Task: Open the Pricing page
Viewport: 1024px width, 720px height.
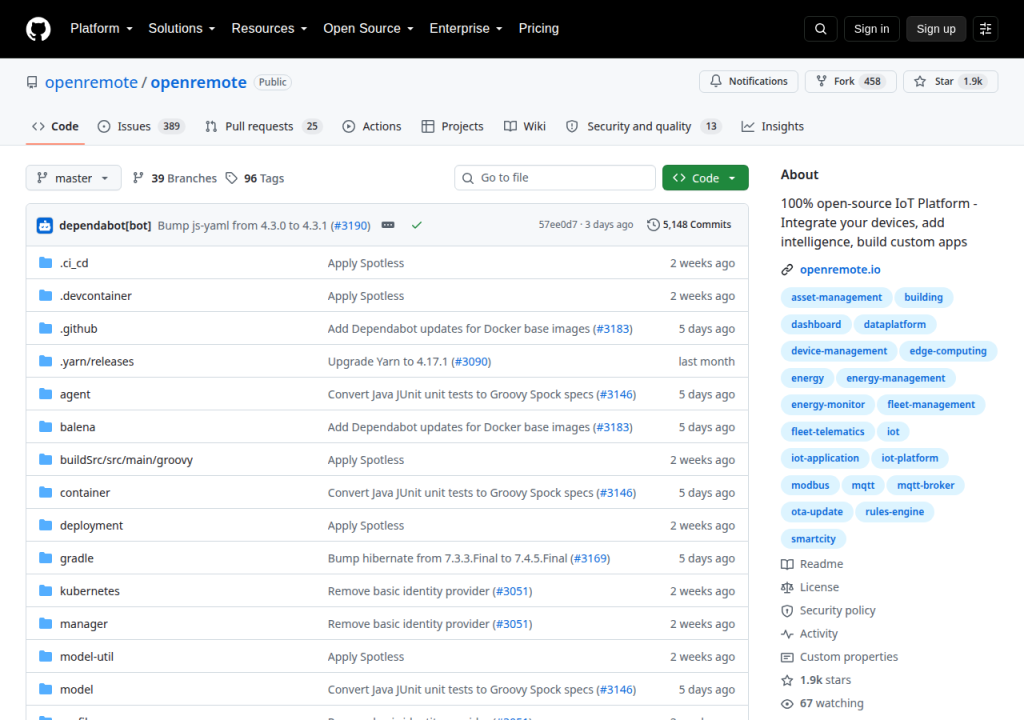Action: [539, 29]
